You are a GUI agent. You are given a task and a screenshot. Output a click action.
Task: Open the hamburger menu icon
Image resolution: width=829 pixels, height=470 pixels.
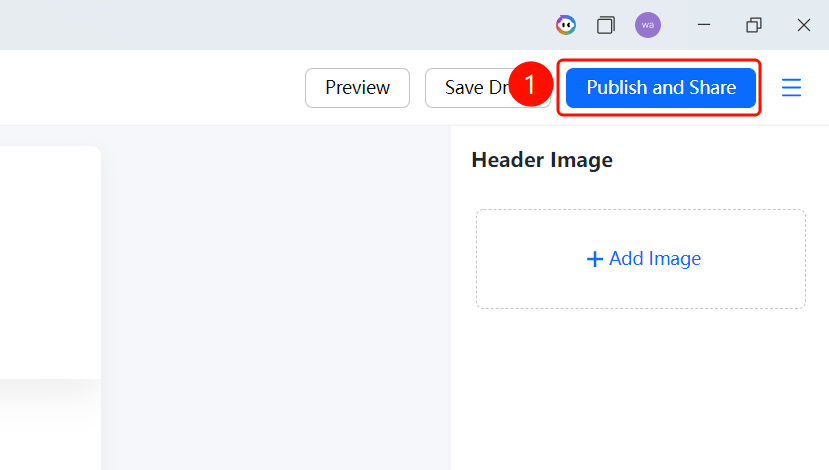pos(791,88)
